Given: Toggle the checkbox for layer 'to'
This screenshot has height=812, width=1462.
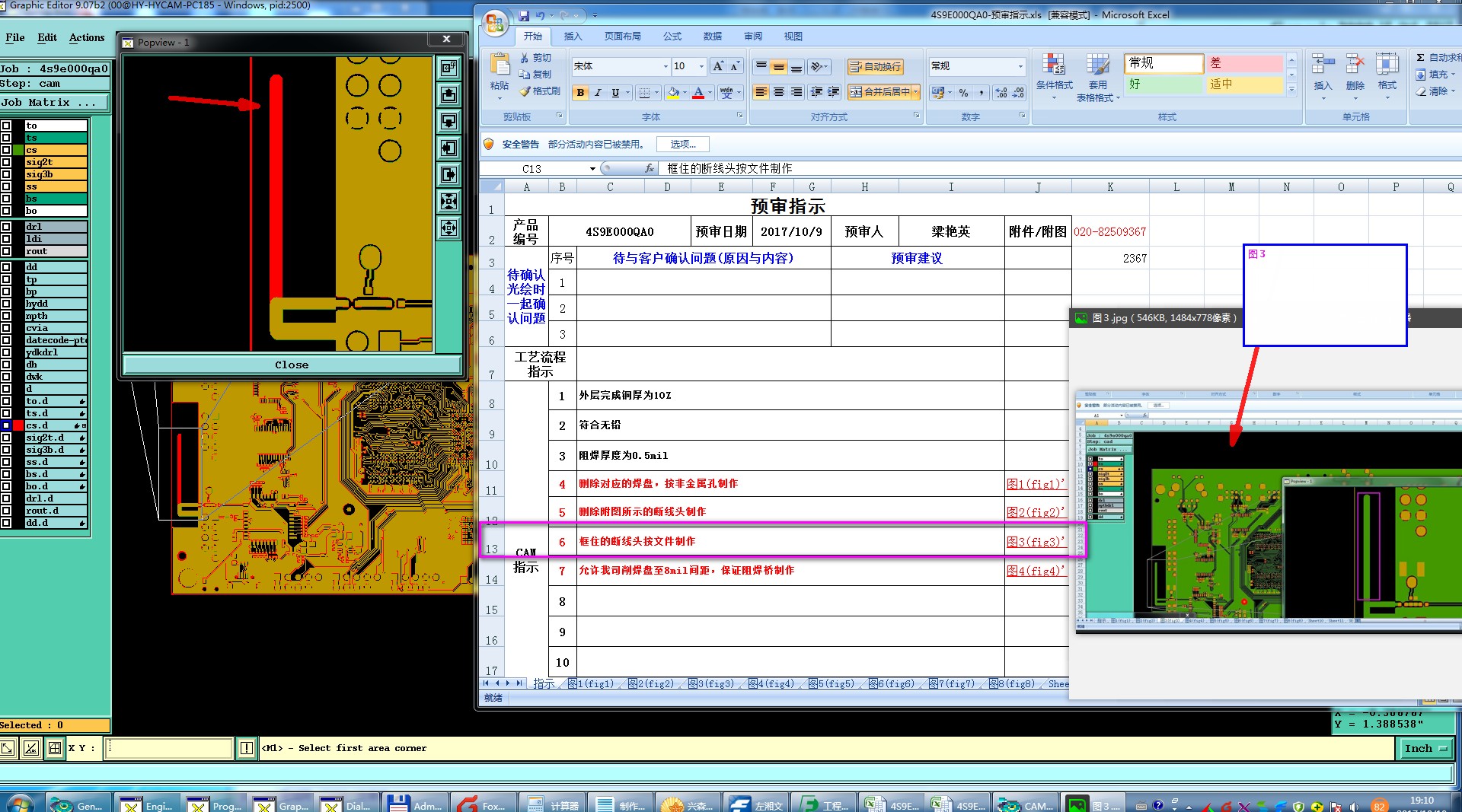Looking at the screenshot, I should point(6,126).
